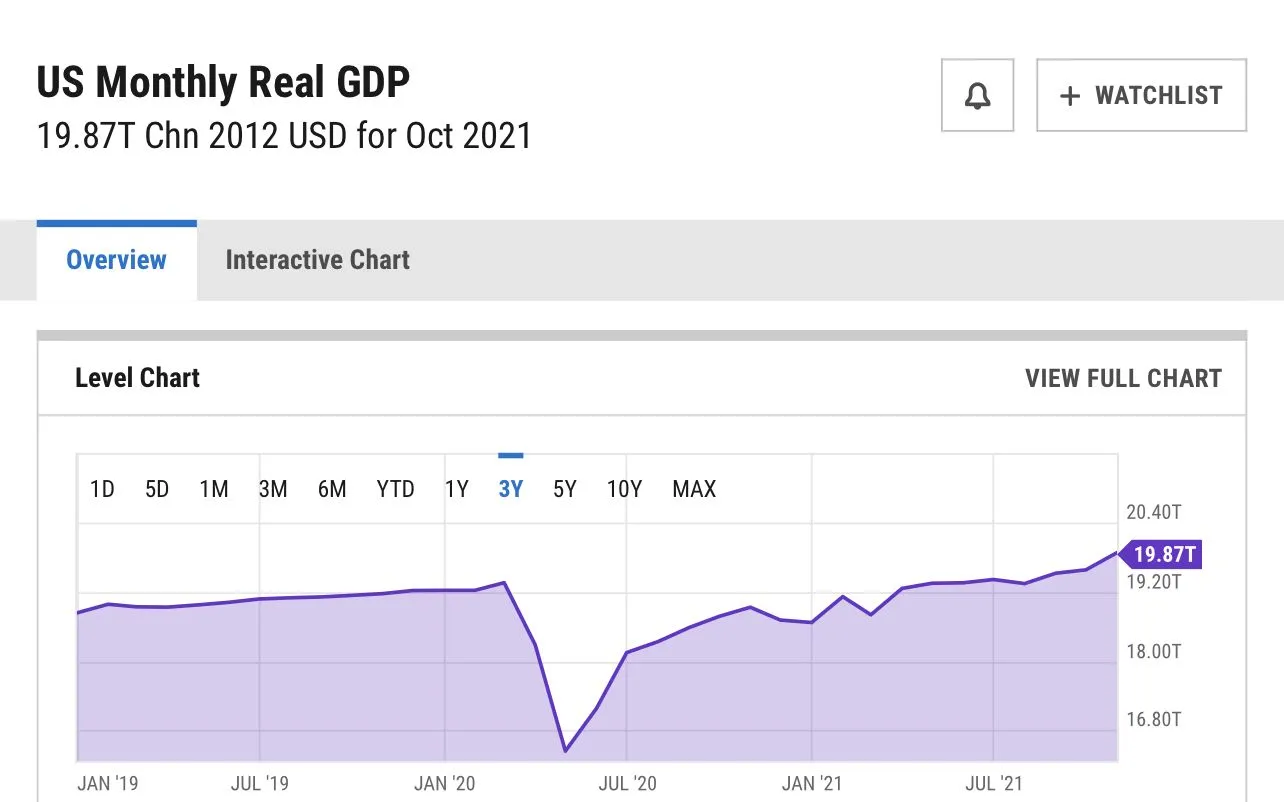
Task: Select the 5D time range
Action: (x=157, y=489)
